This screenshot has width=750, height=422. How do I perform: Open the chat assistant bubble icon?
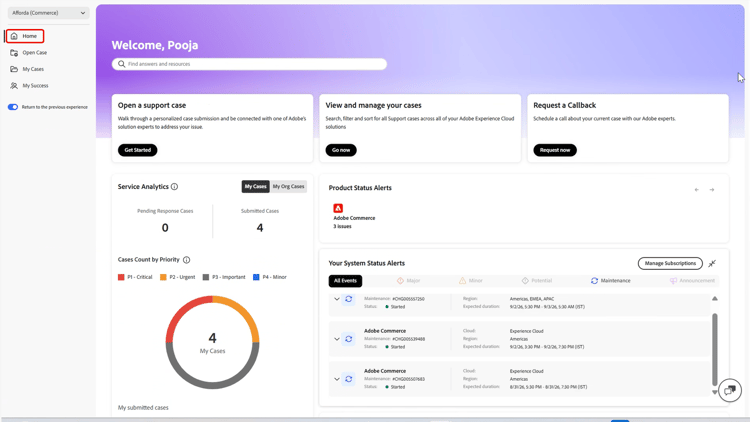click(x=730, y=390)
